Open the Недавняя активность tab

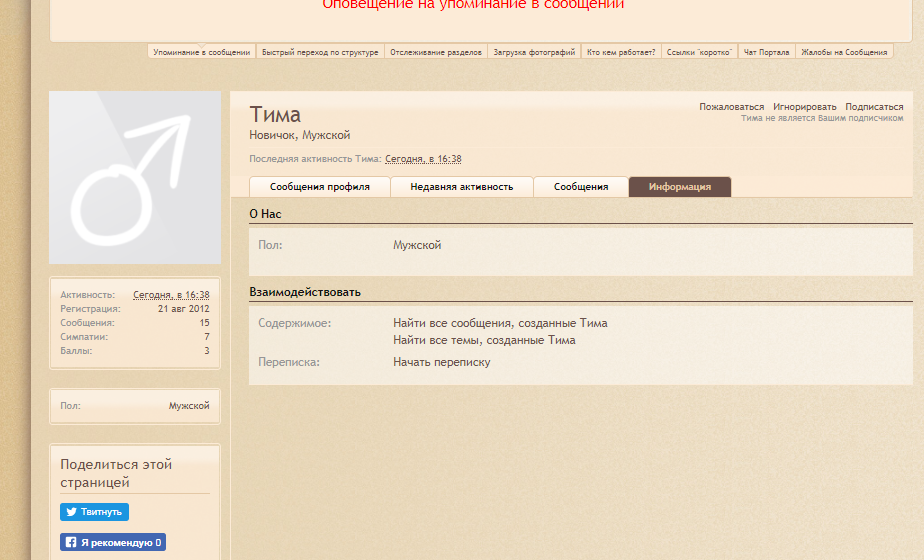pyautogui.click(x=461, y=187)
